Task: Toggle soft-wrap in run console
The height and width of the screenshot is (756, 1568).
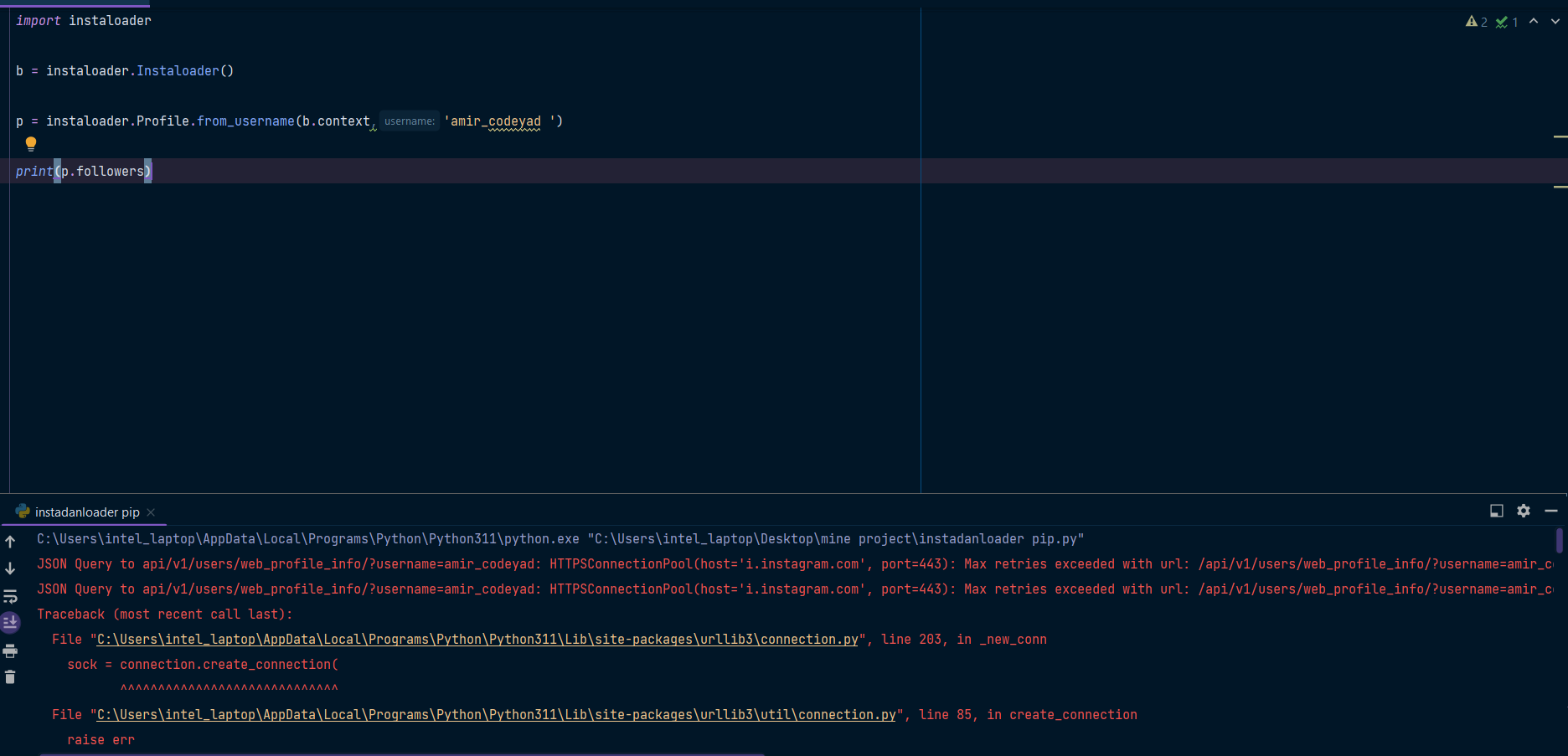Action: 11,596
